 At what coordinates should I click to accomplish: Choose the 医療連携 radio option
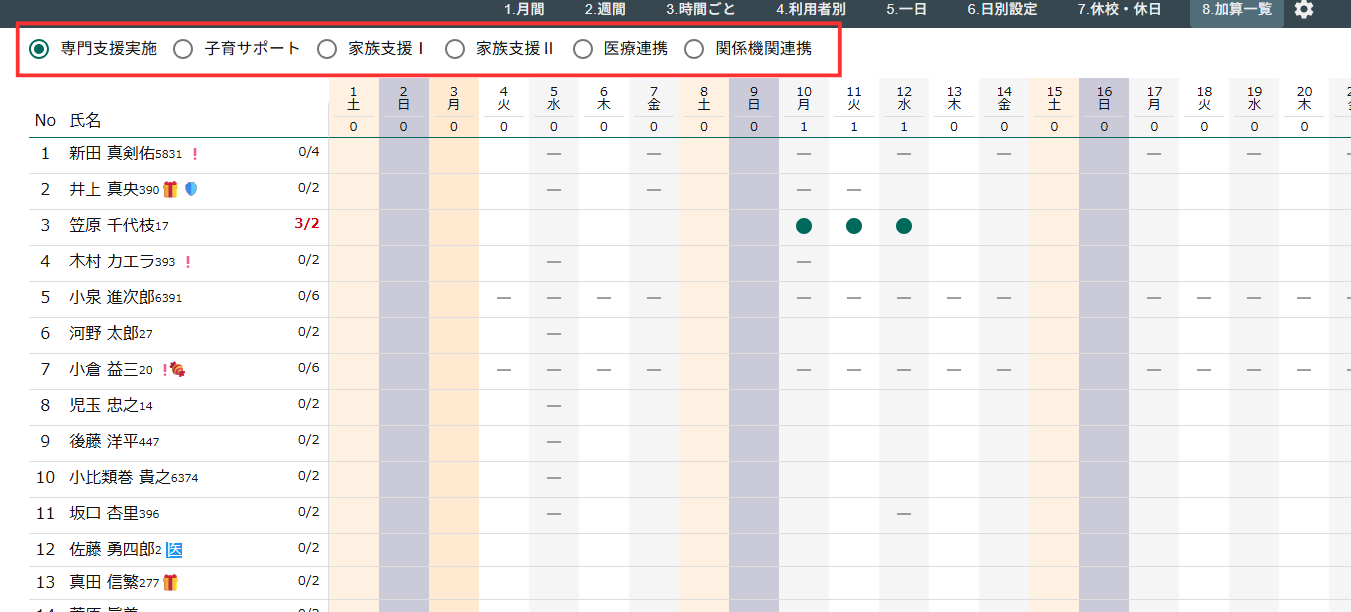[583, 49]
